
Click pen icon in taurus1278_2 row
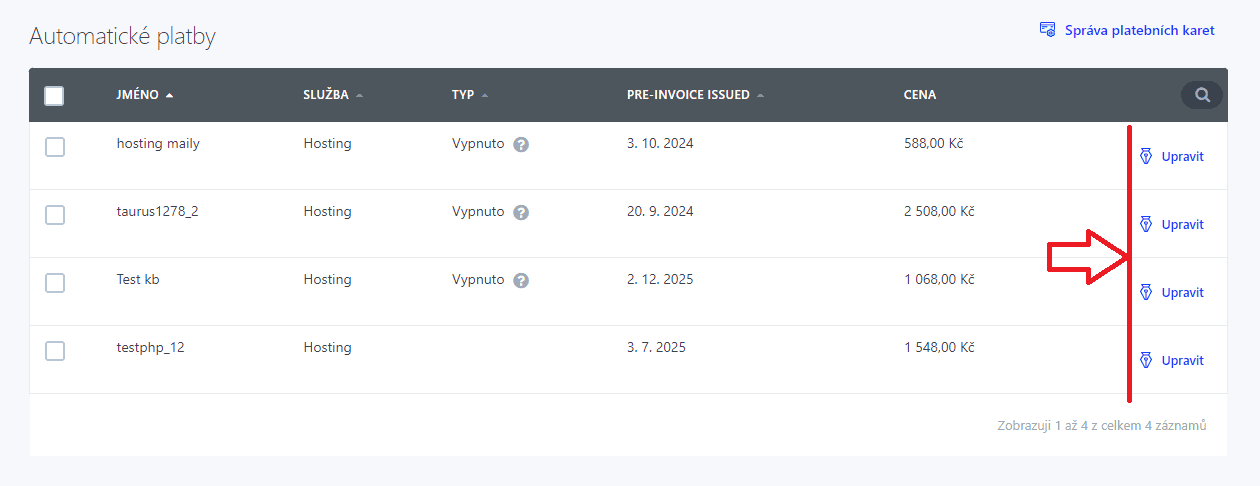[1146, 224]
